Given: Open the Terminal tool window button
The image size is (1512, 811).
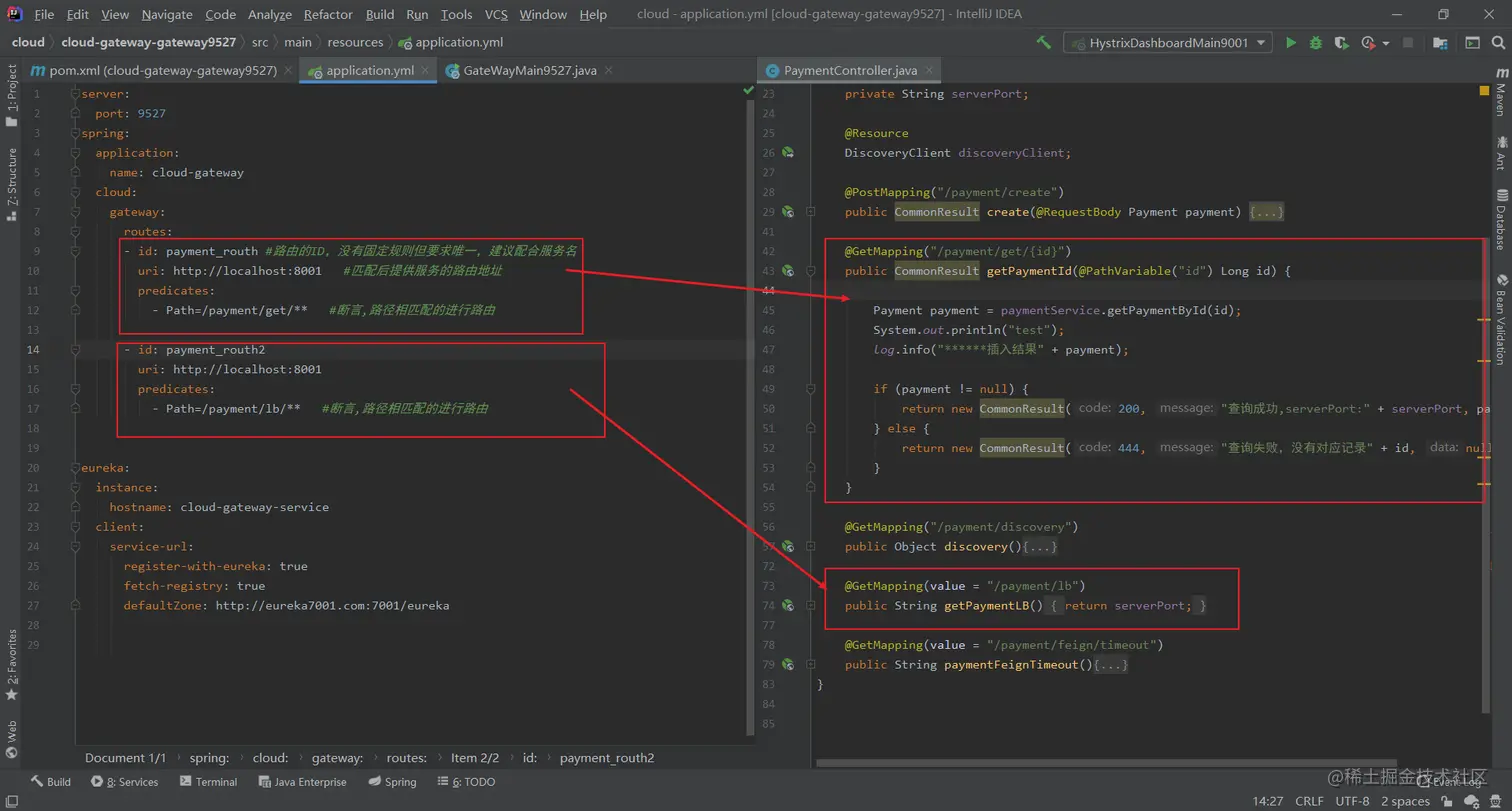Looking at the screenshot, I should pyautogui.click(x=208, y=782).
